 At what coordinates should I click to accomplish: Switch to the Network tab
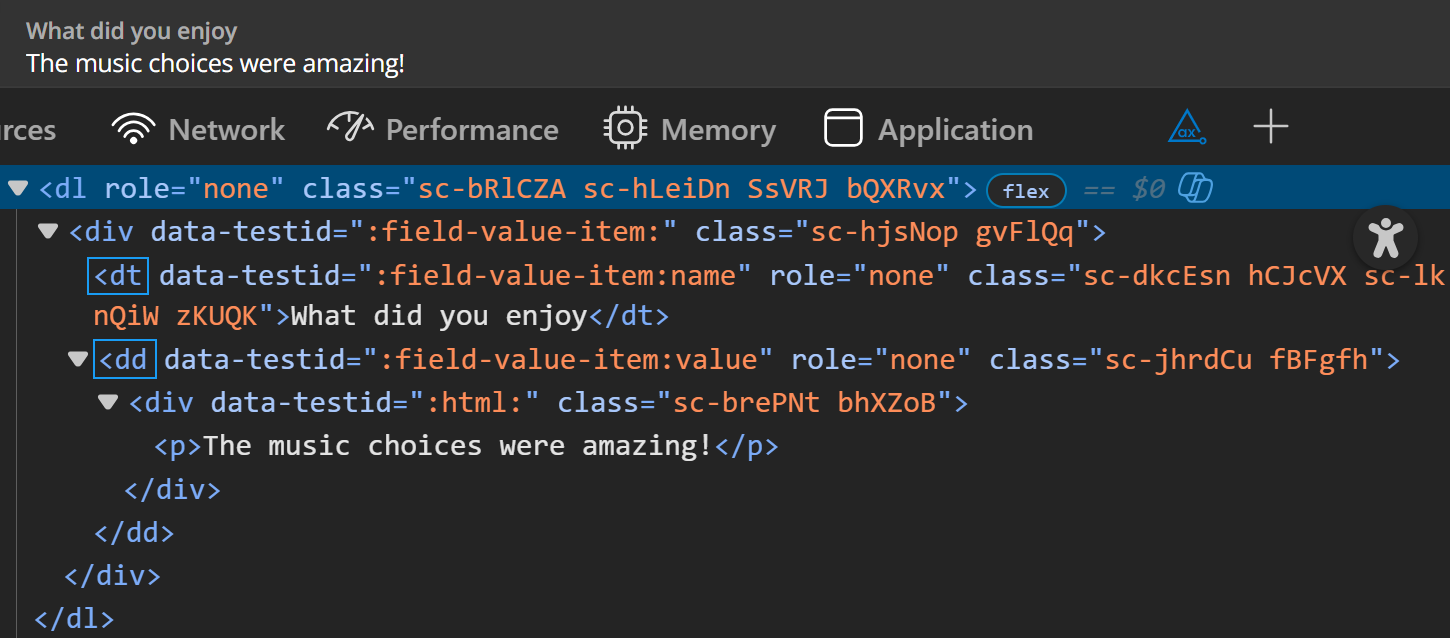click(226, 129)
